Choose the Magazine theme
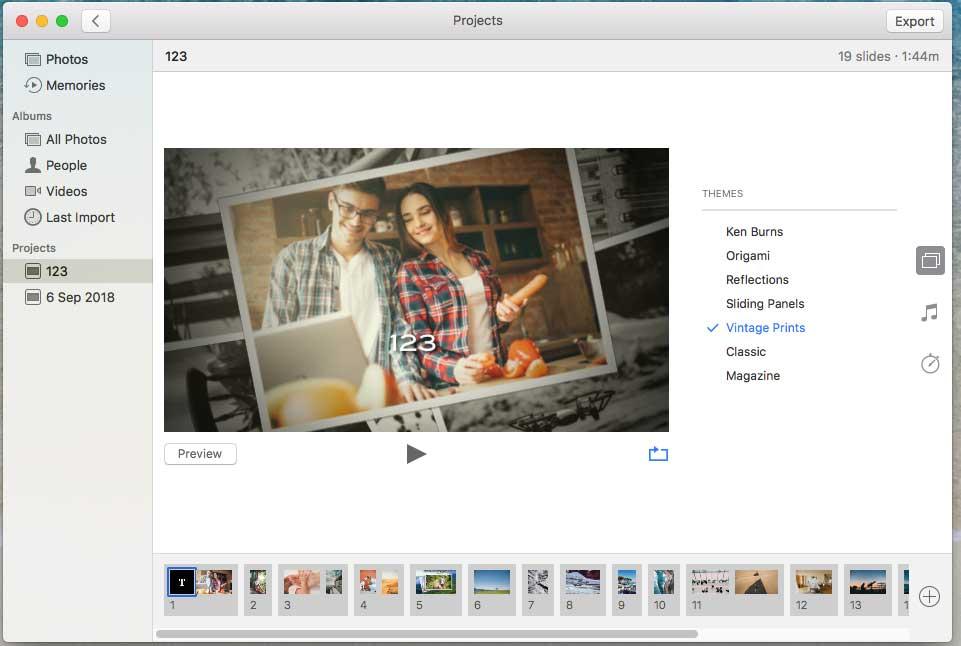 pos(753,376)
